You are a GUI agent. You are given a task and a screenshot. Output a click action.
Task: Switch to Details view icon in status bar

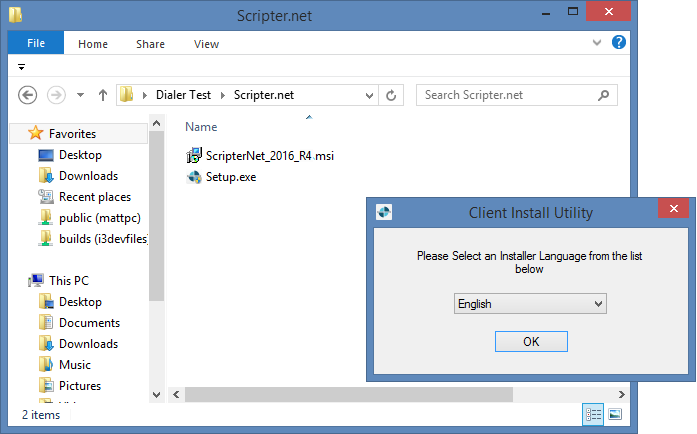594,414
